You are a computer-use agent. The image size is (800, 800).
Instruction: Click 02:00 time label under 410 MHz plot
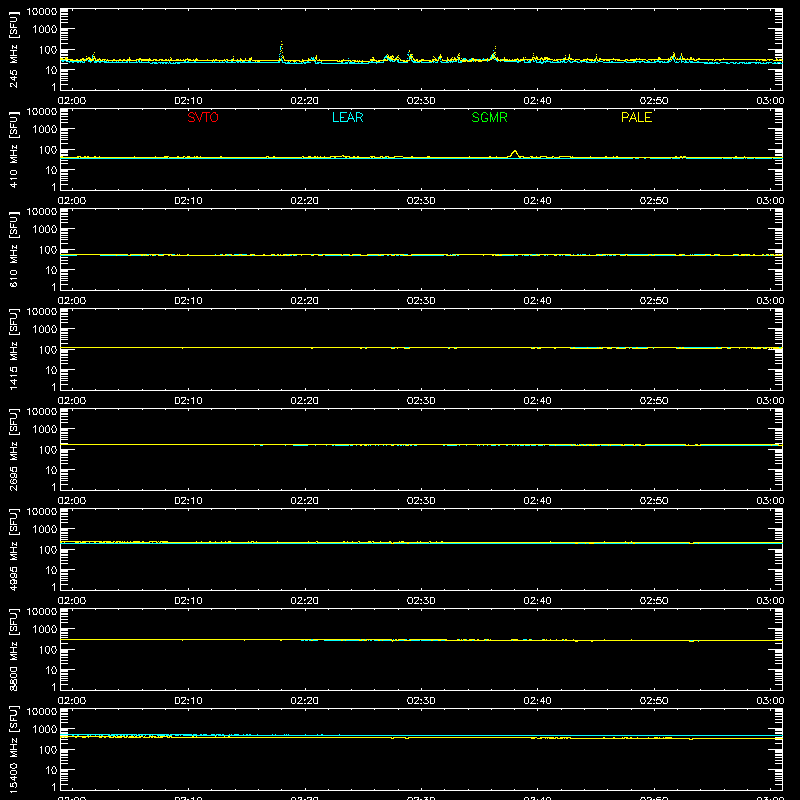pos(72,201)
